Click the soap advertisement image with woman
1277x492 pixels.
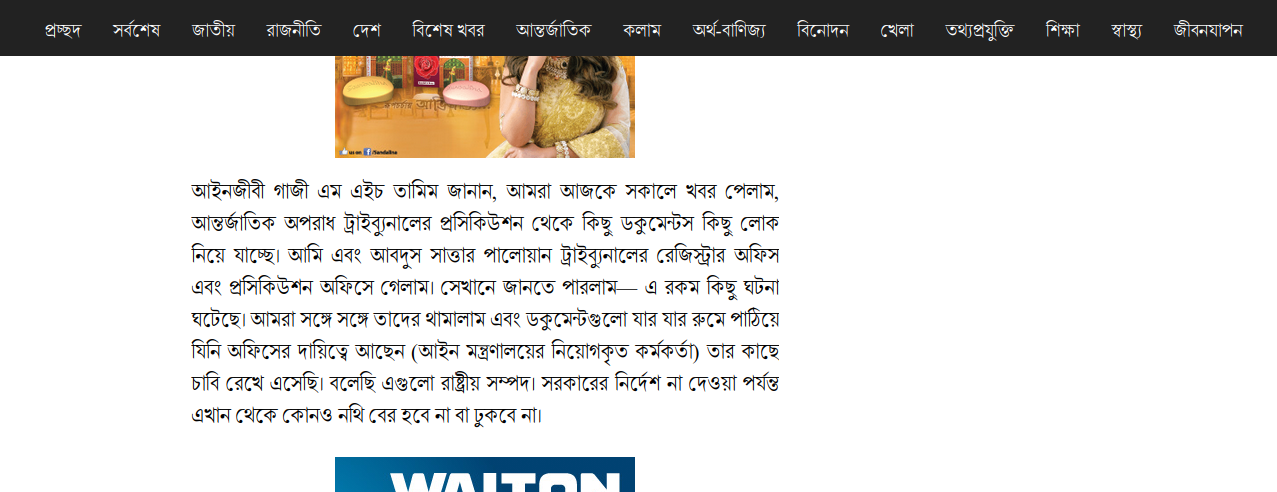pyautogui.click(x=485, y=107)
